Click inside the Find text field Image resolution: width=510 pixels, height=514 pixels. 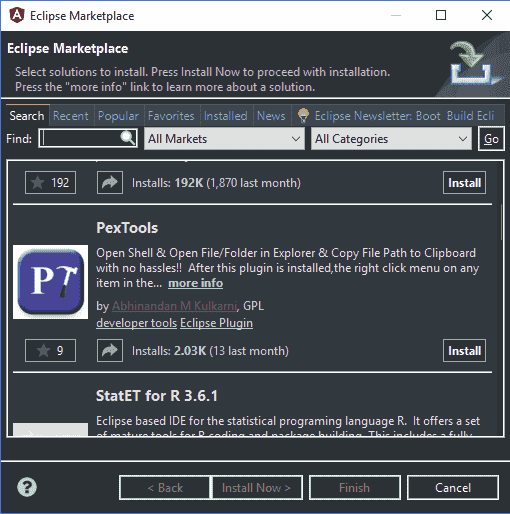[81, 138]
